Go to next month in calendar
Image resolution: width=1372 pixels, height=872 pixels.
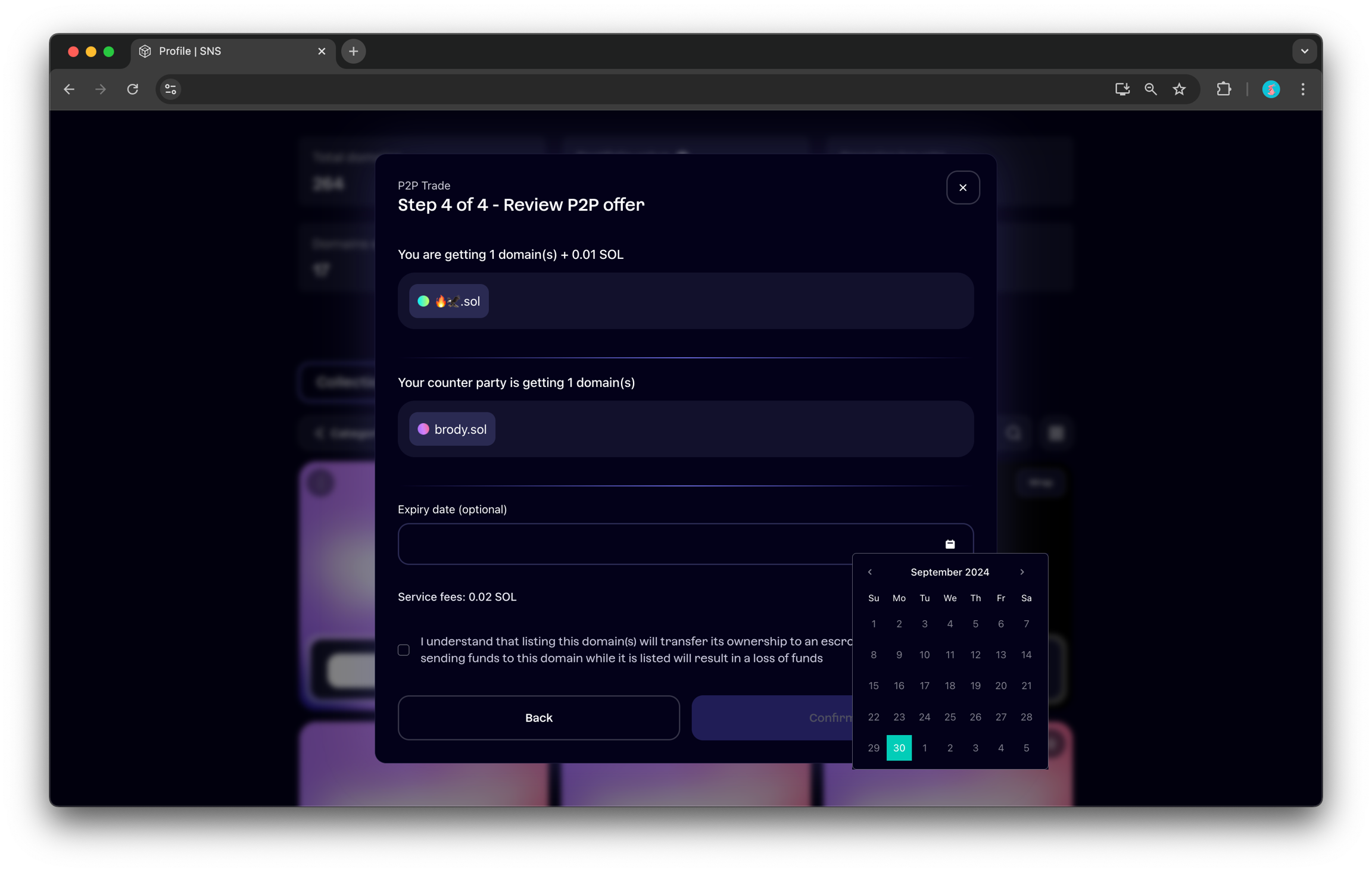coord(1022,572)
